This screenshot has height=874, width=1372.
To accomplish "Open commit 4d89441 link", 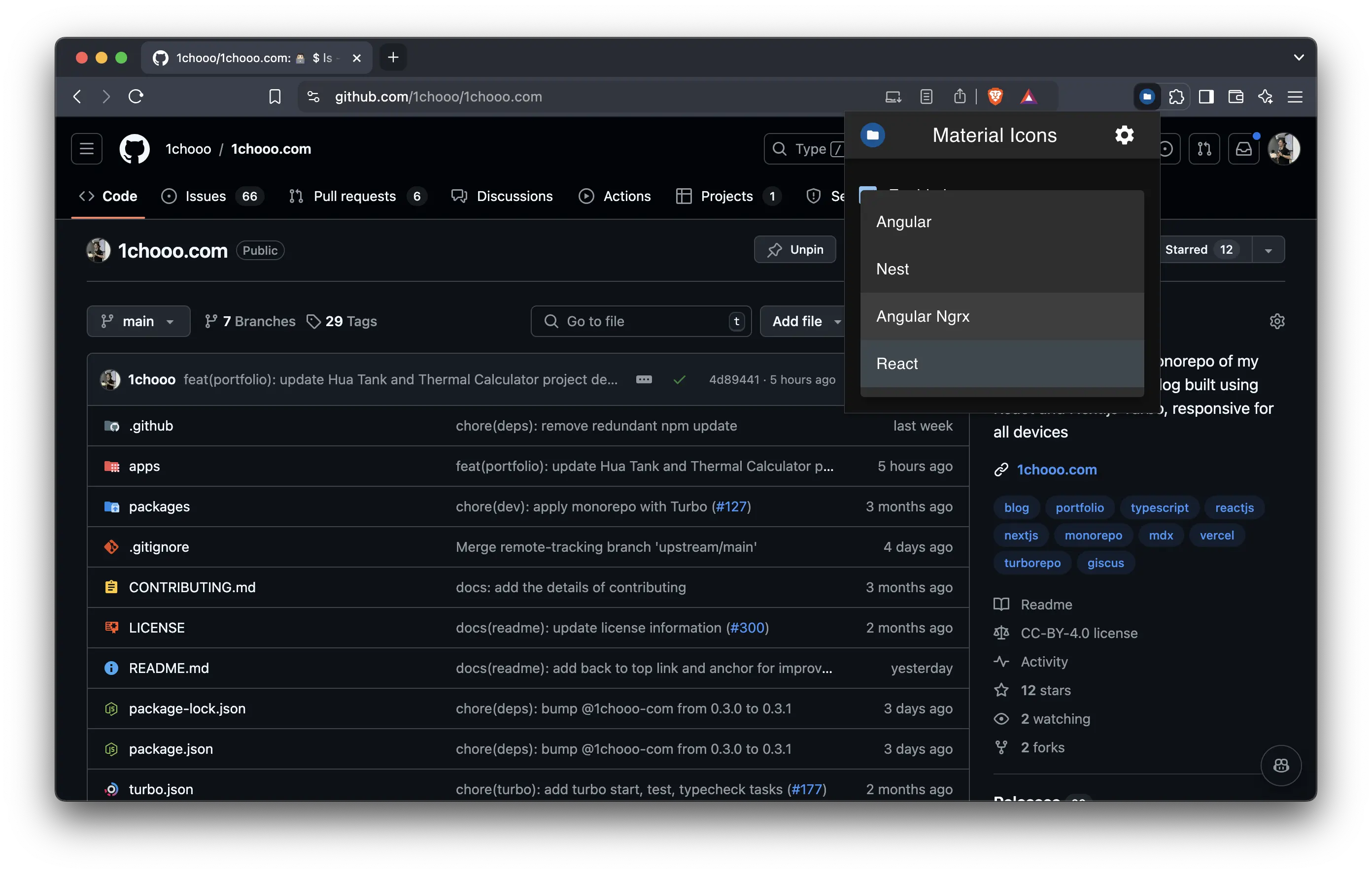I will tap(734, 379).
